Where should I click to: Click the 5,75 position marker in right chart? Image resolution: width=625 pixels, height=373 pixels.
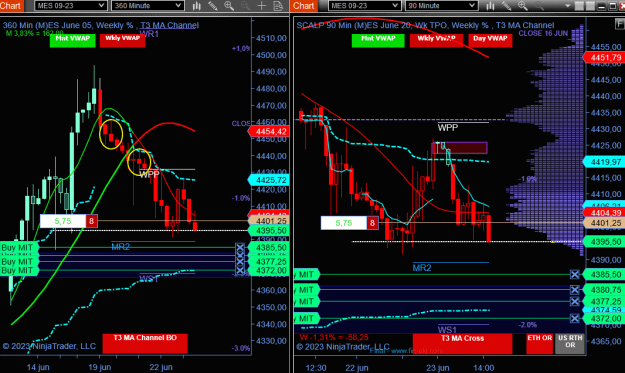click(x=344, y=223)
